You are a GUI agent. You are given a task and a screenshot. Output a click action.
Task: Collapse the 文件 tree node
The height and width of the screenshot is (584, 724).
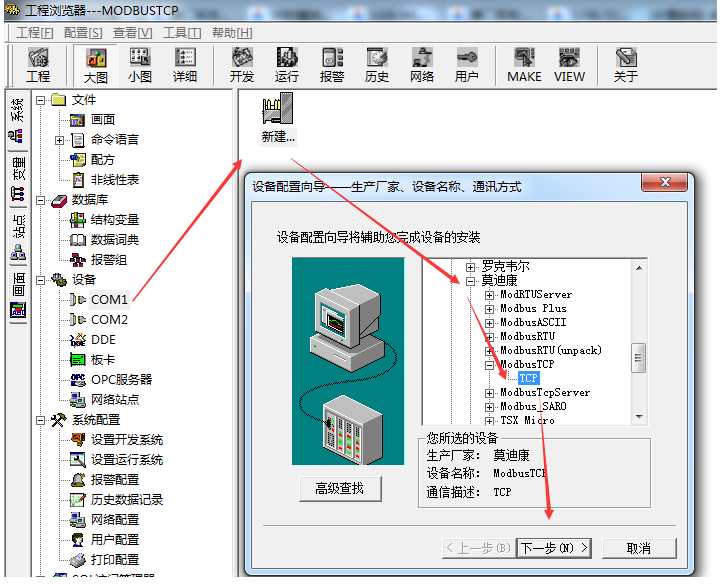(41, 100)
